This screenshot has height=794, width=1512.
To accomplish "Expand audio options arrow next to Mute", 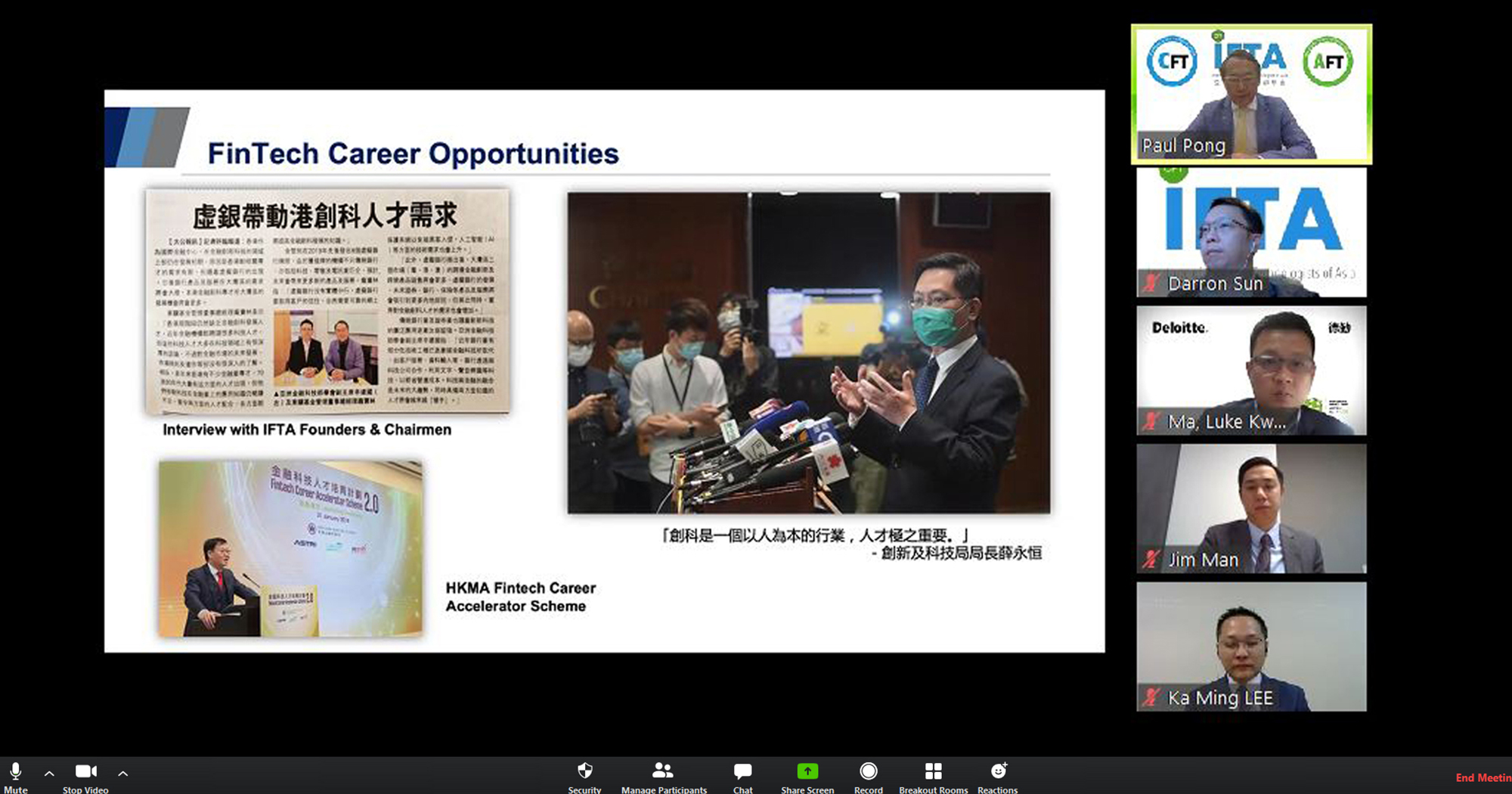I will 49,774.
